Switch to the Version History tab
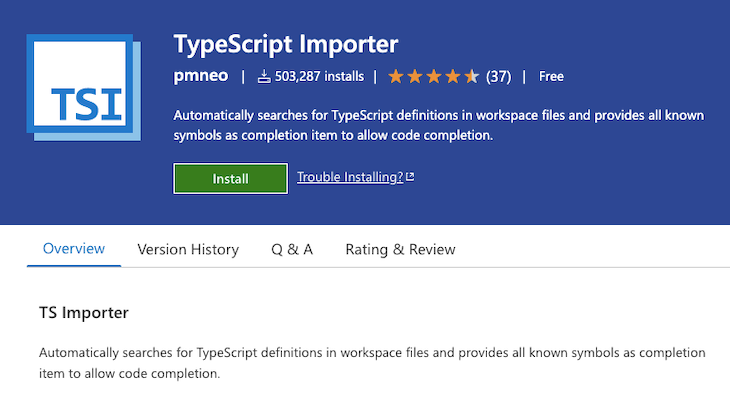730x395 pixels. [188, 249]
